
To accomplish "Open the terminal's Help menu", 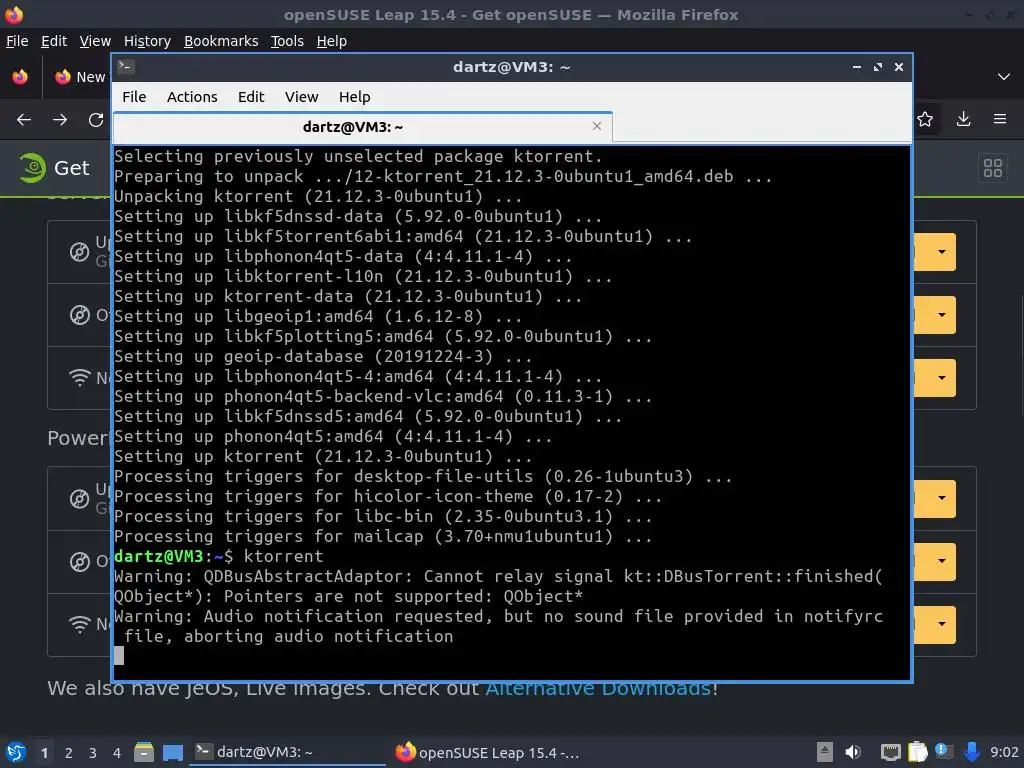I will pos(355,97).
